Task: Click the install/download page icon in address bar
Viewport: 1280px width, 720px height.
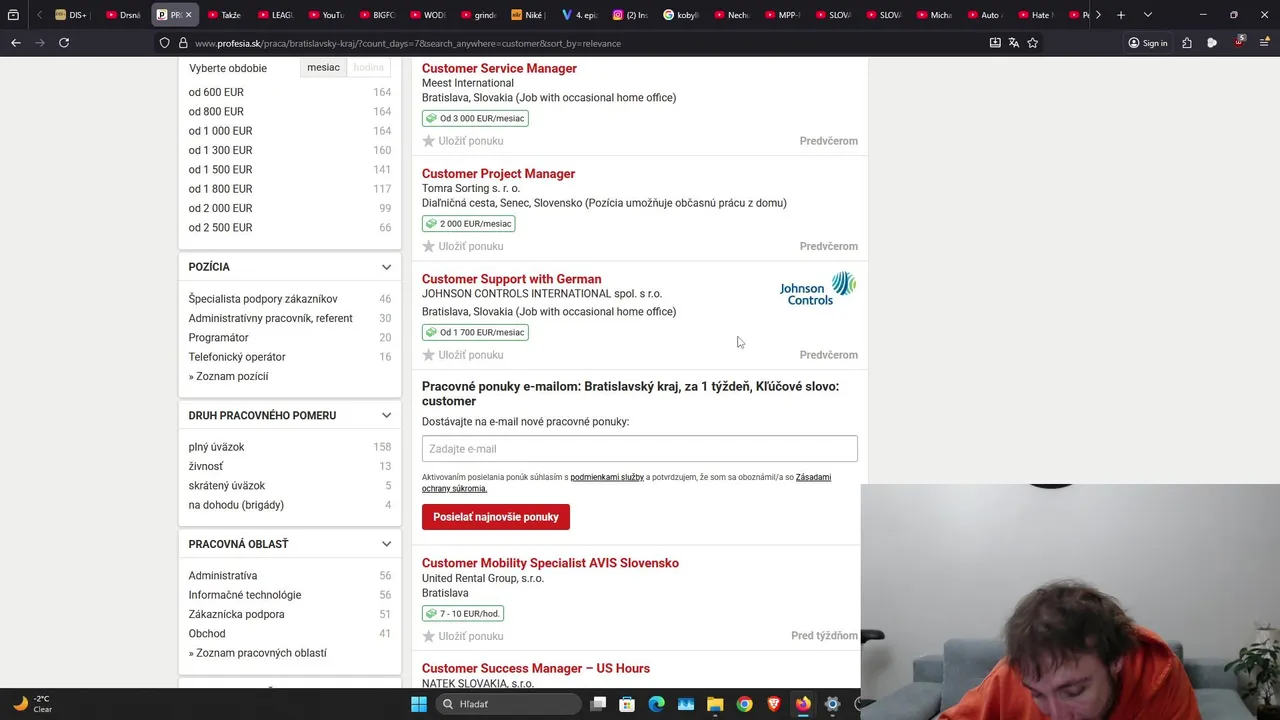Action: [995, 43]
